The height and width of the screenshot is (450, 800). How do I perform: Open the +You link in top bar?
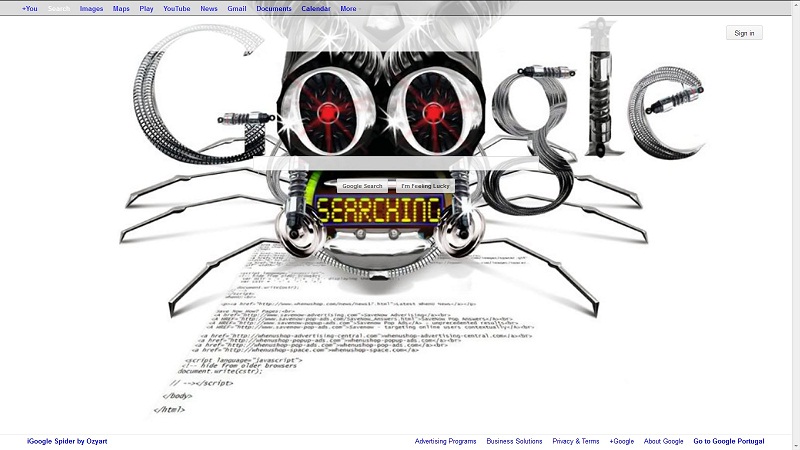click(x=30, y=9)
